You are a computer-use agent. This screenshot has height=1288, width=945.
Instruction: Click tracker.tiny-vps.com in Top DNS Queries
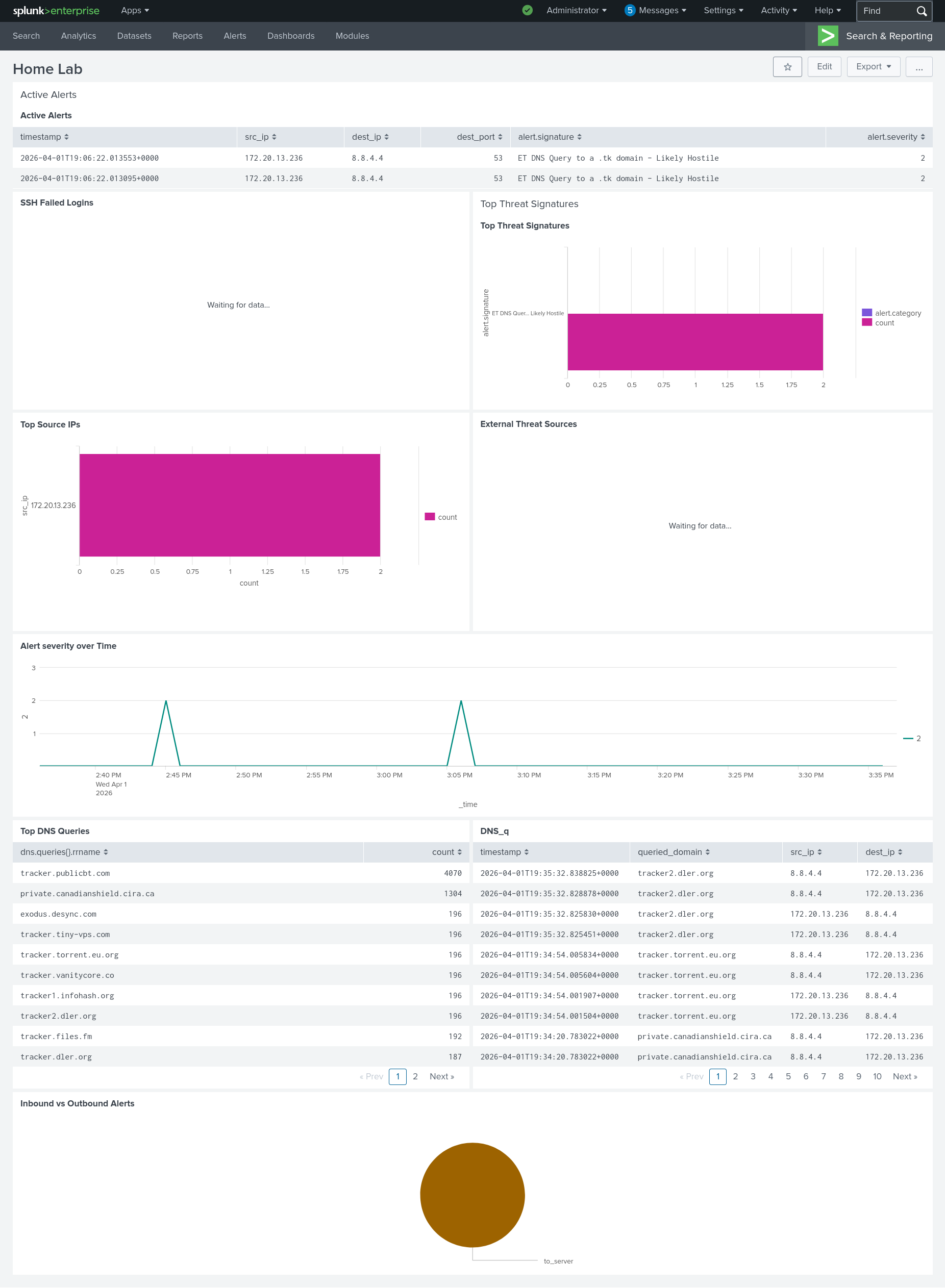coord(65,935)
